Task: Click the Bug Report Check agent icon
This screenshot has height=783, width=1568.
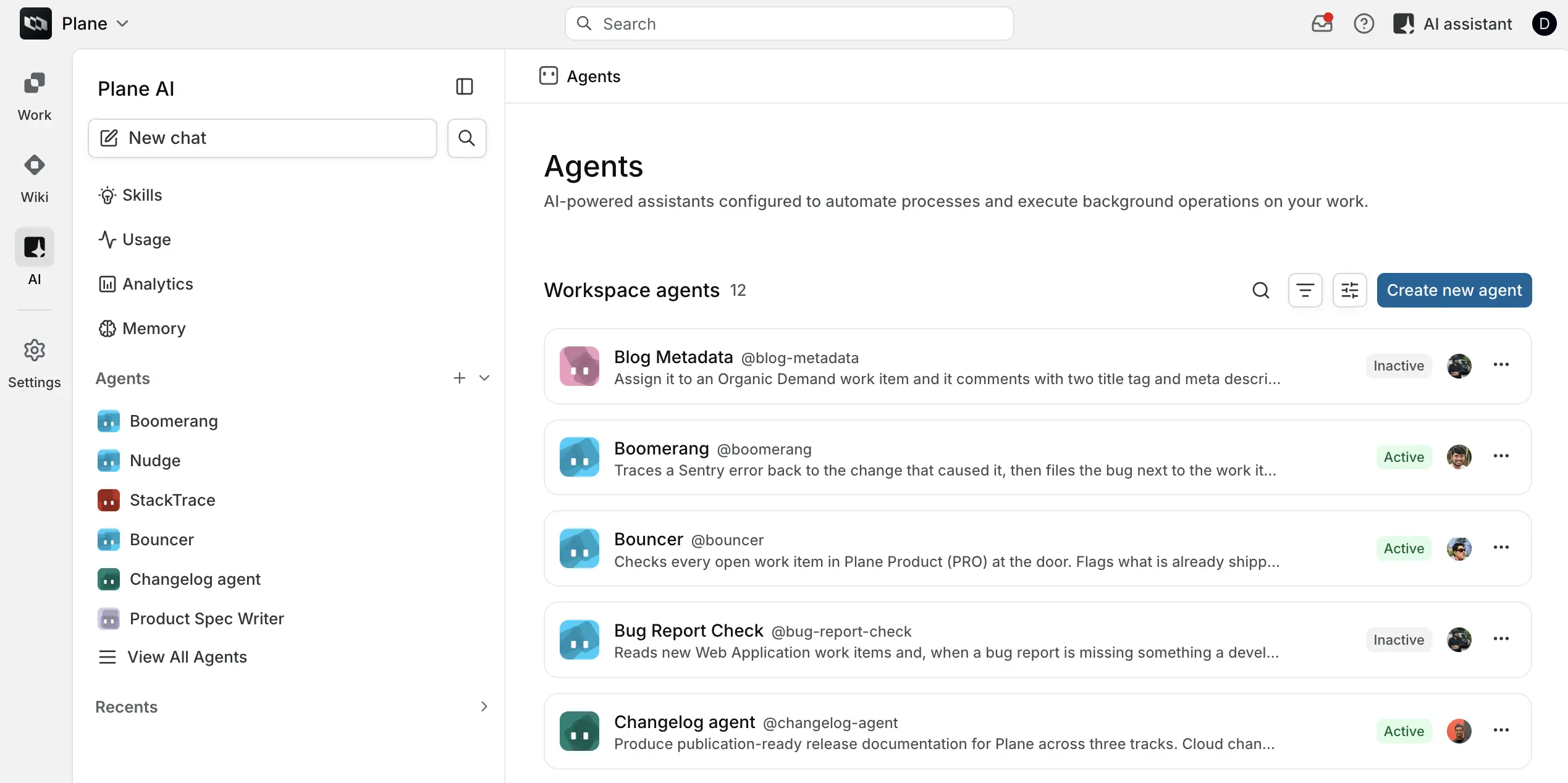Action: pos(579,640)
